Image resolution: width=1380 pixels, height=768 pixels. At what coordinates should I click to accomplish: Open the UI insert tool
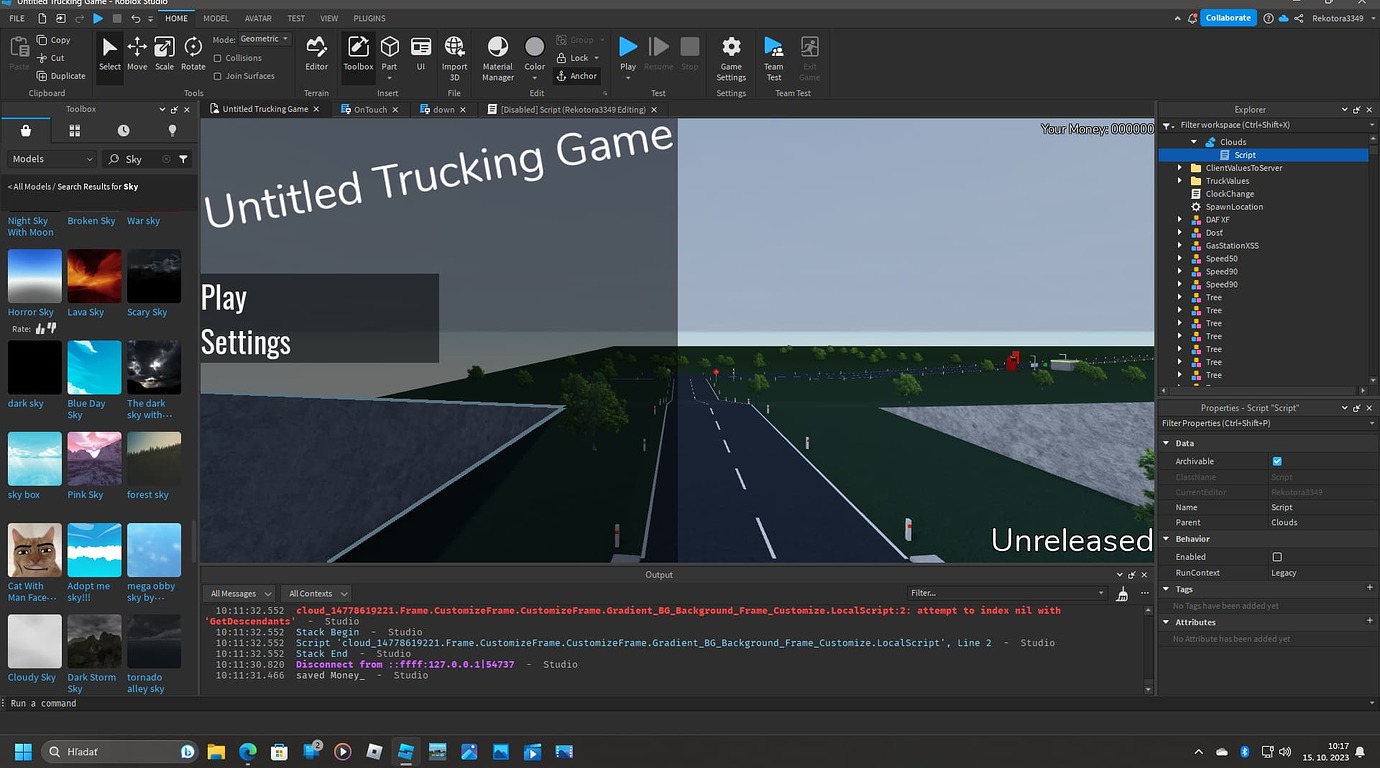click(421, 54)
